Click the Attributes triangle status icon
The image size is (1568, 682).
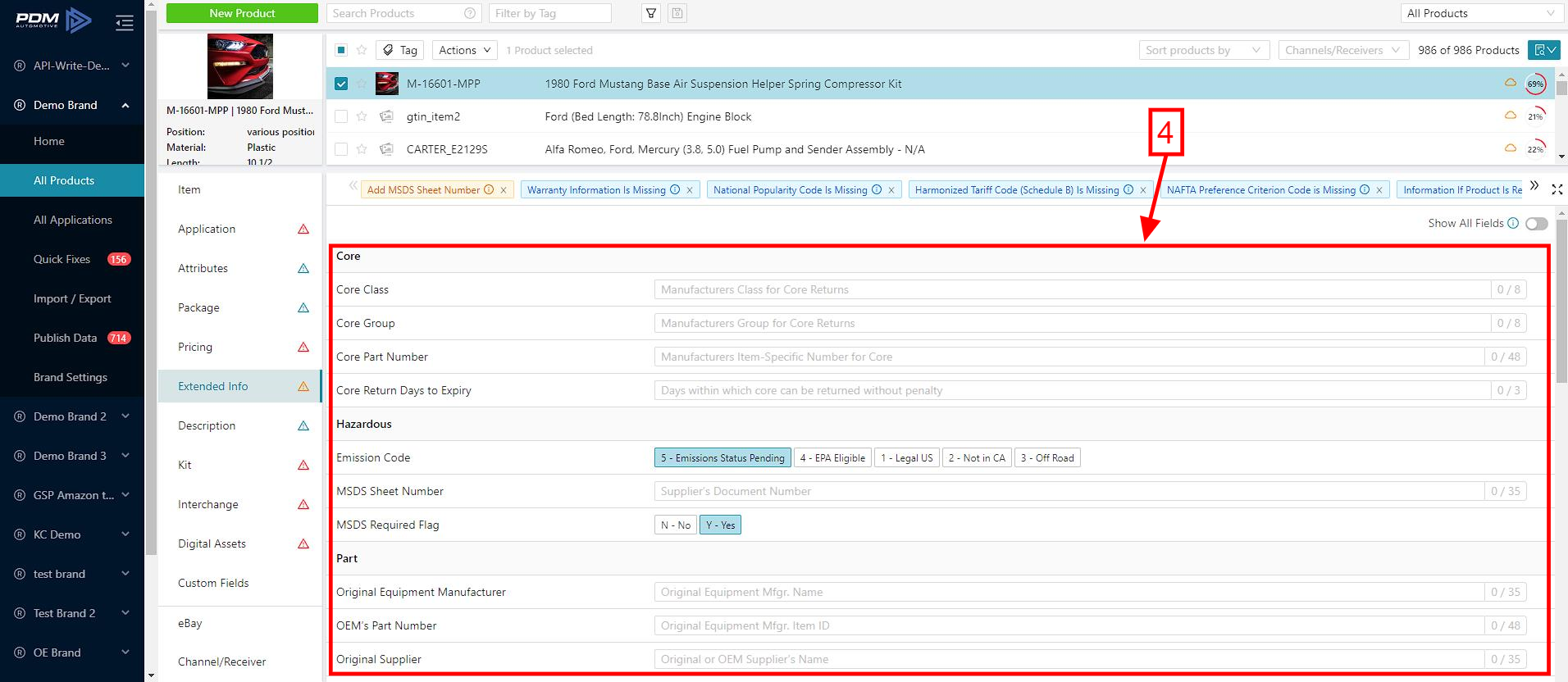pyautogui.click(x=303, y=268)
